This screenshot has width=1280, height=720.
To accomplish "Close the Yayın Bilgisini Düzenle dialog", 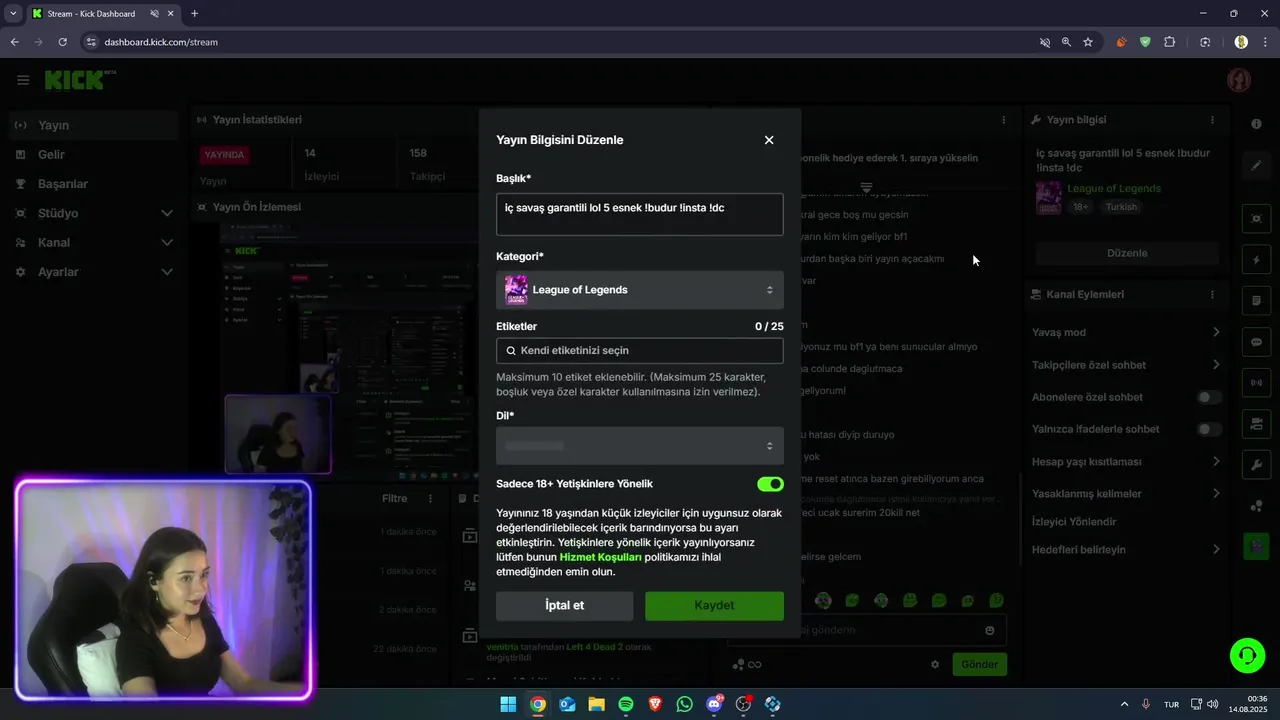I will pyautogui.click(x=769, y=140).
